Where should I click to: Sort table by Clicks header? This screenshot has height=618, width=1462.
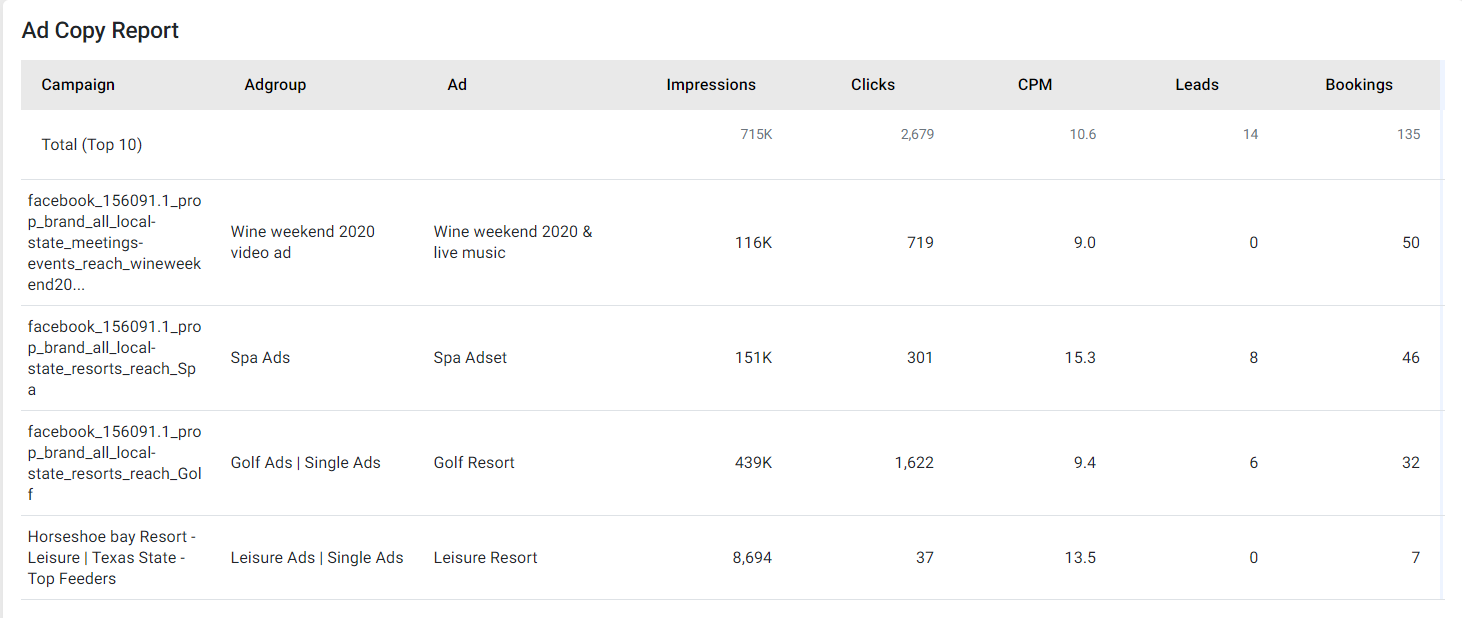(873, 85)
